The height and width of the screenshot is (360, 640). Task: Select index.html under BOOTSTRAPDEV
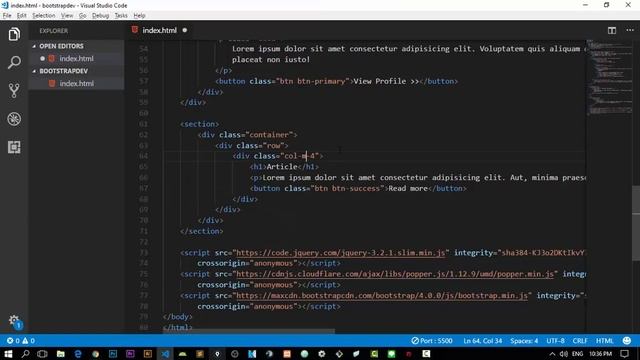76,83
